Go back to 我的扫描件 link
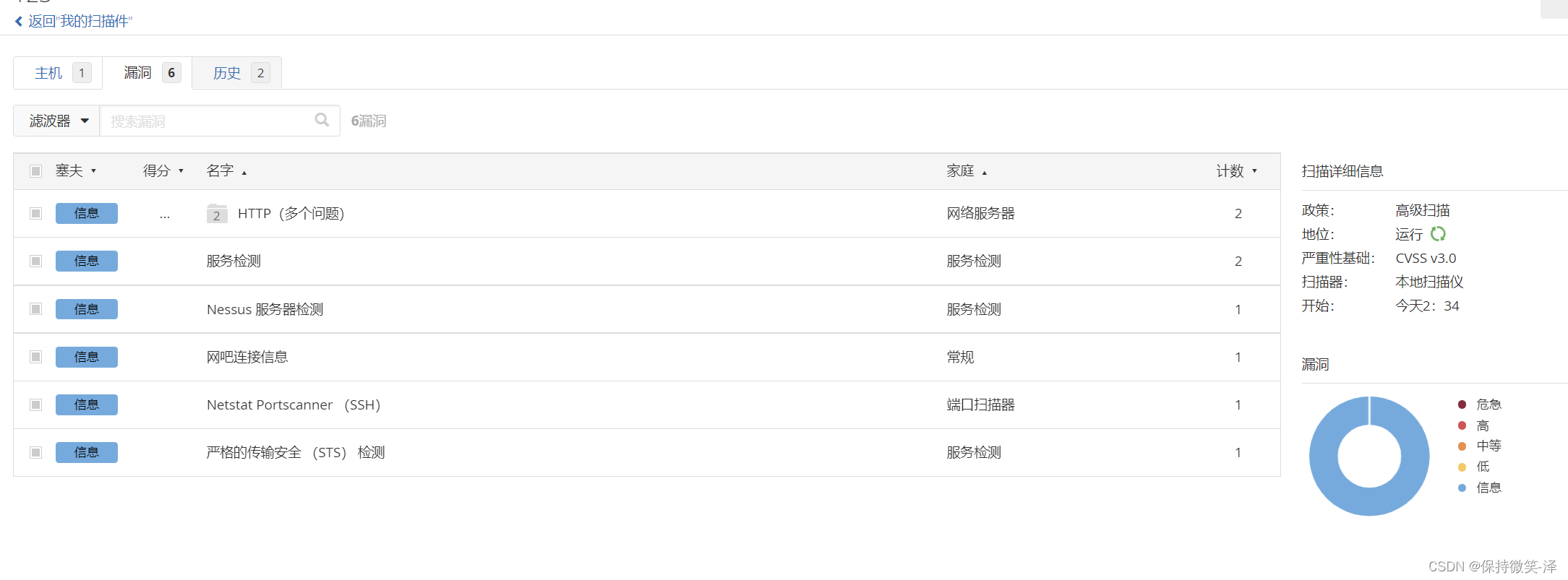 [80, 22]
